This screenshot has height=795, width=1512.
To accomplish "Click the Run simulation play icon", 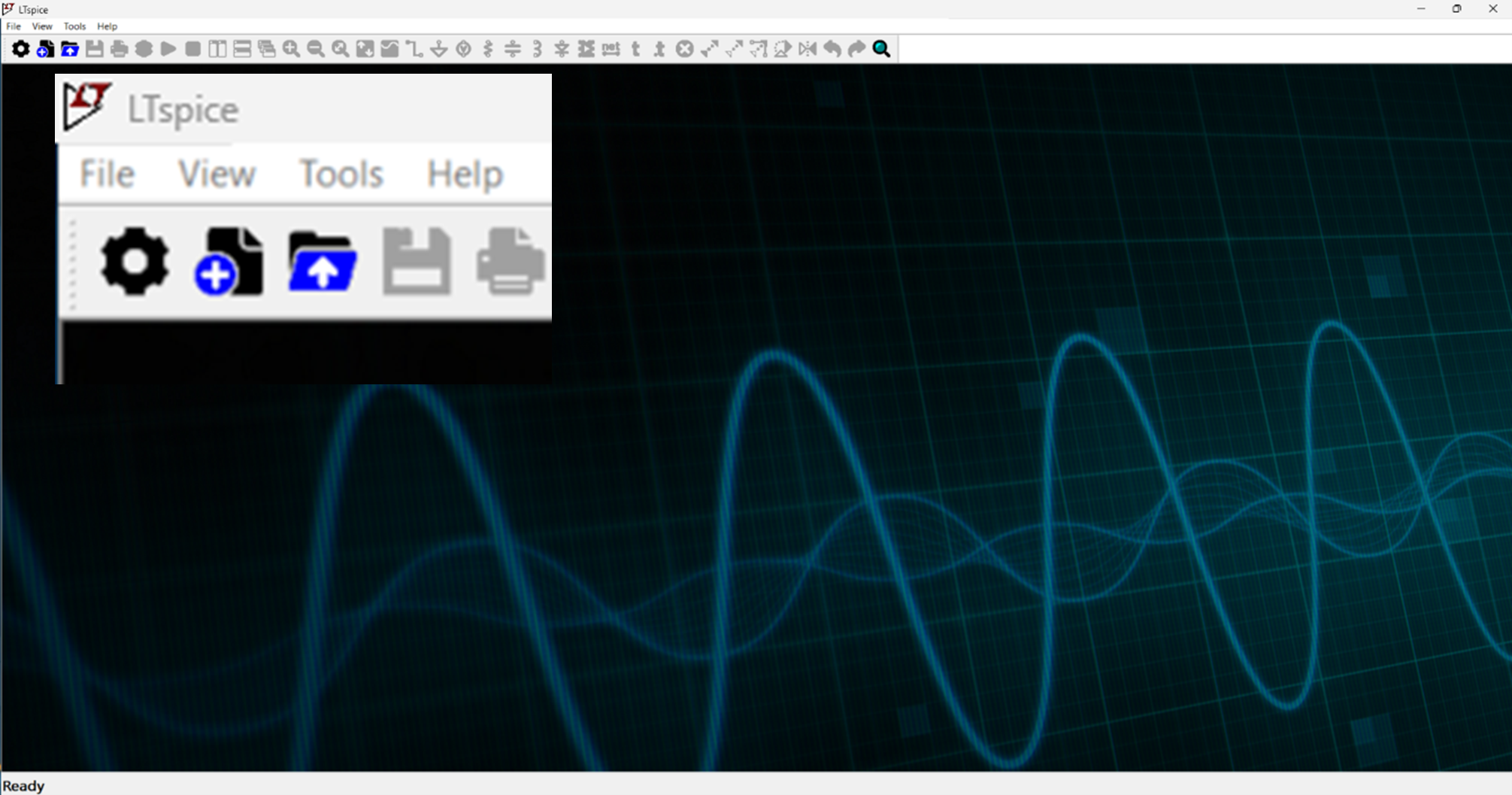I will (168, 49).
